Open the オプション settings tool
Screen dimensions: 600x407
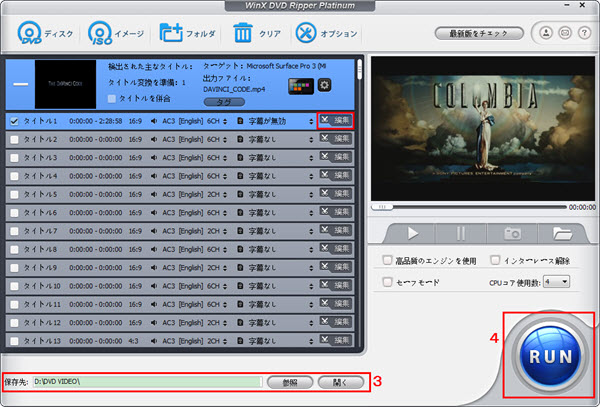click(x=326, y=34)
